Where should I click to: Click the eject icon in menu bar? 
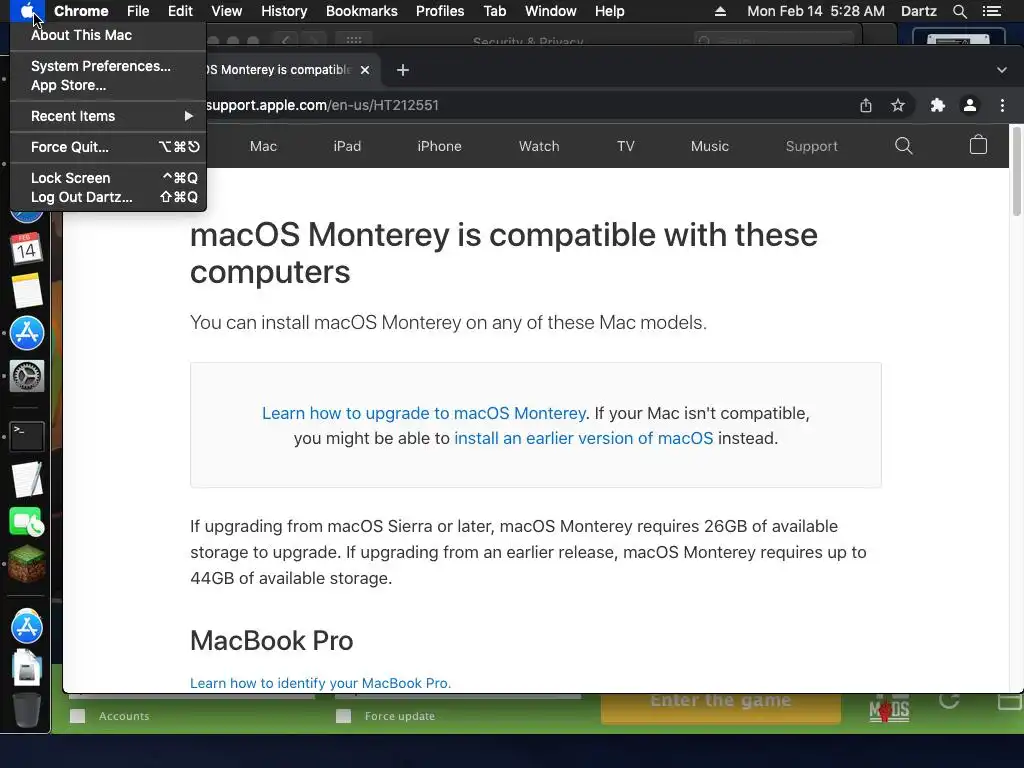coord(720,11)
